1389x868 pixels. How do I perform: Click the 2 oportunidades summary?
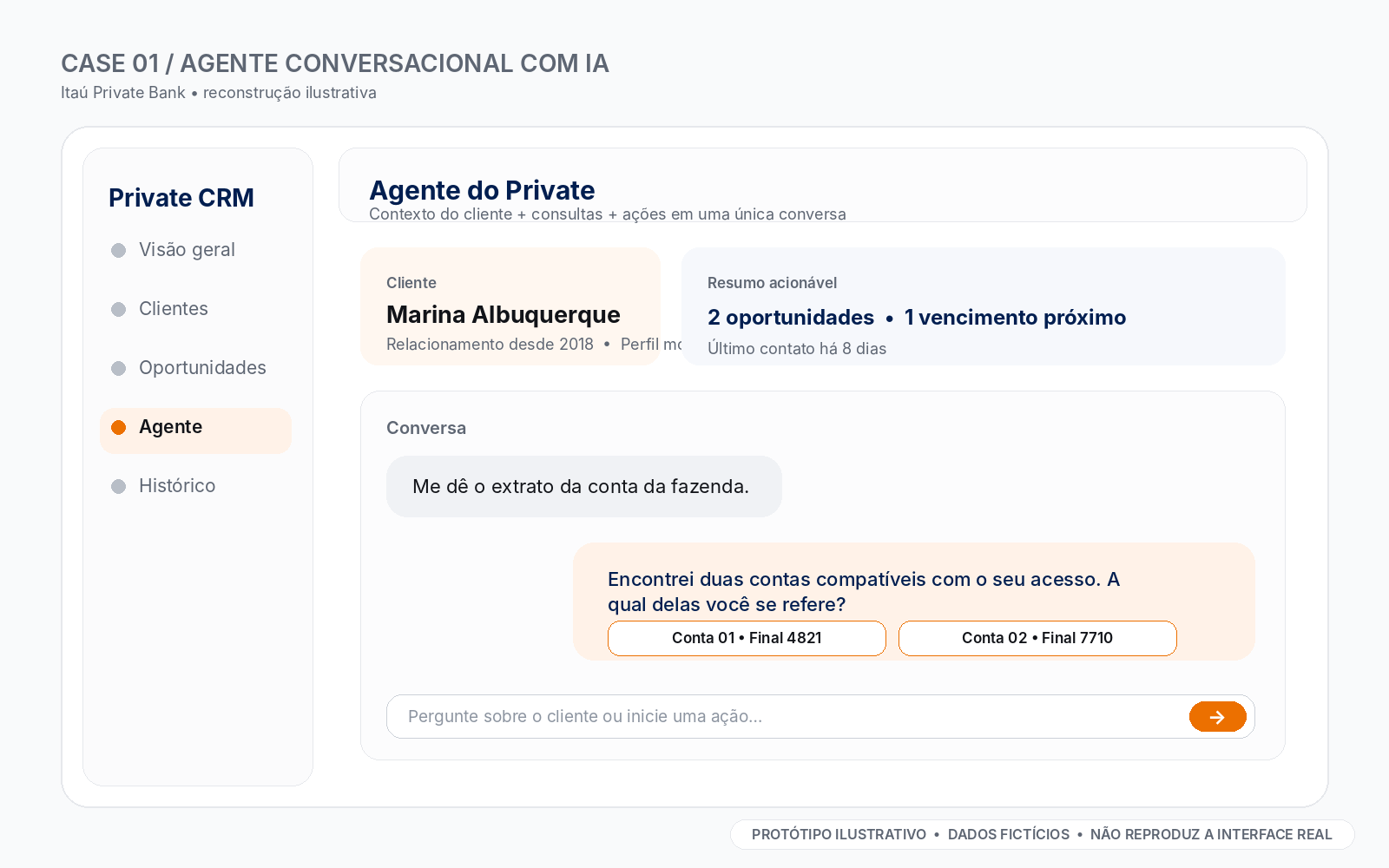[791, 318]
